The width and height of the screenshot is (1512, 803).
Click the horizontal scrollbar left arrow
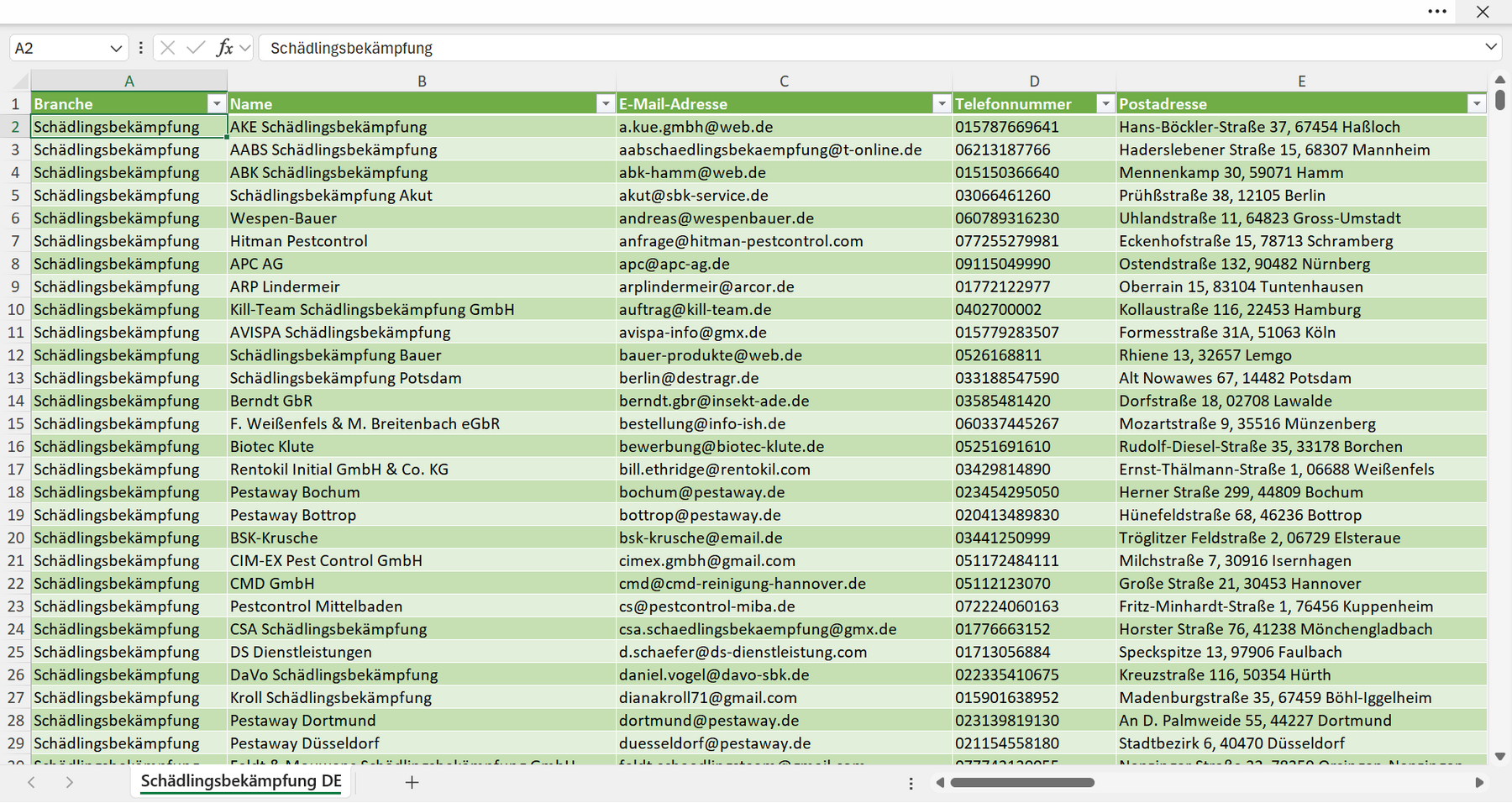[940, 783]
